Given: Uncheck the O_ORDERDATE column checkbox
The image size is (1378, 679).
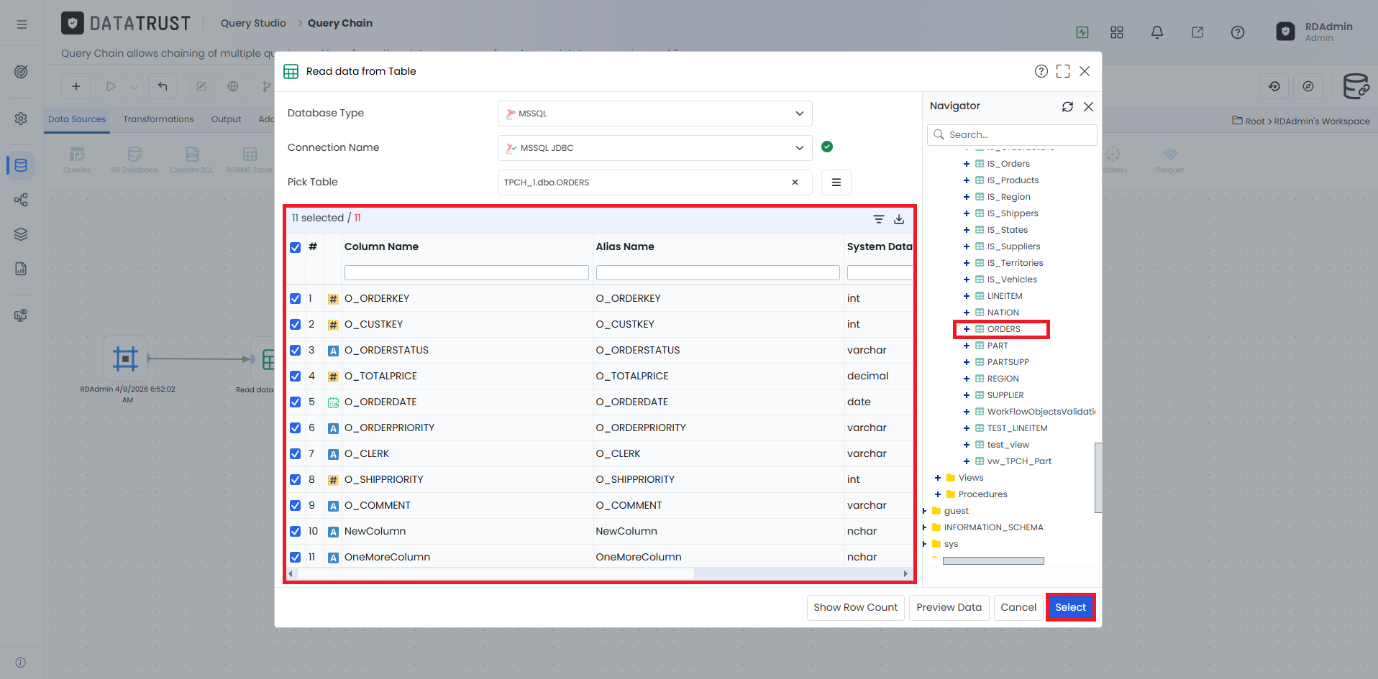Looking at the screenshot, I should [295, 402].
